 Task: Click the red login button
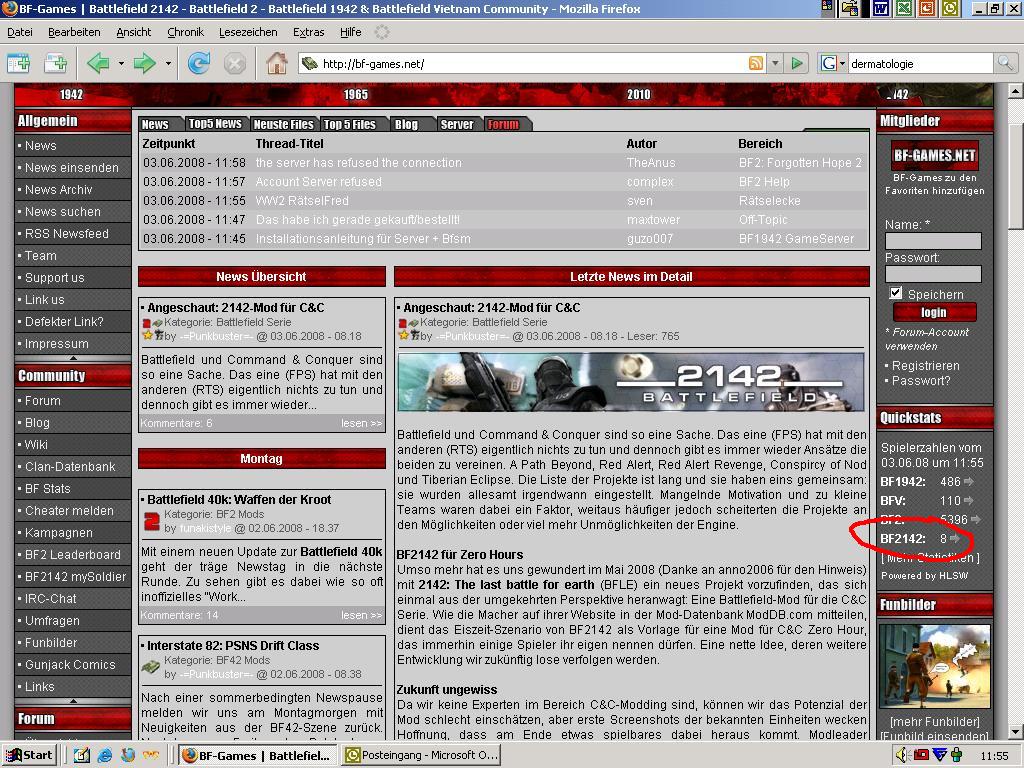pyautogui.click(x=934, y=313)
